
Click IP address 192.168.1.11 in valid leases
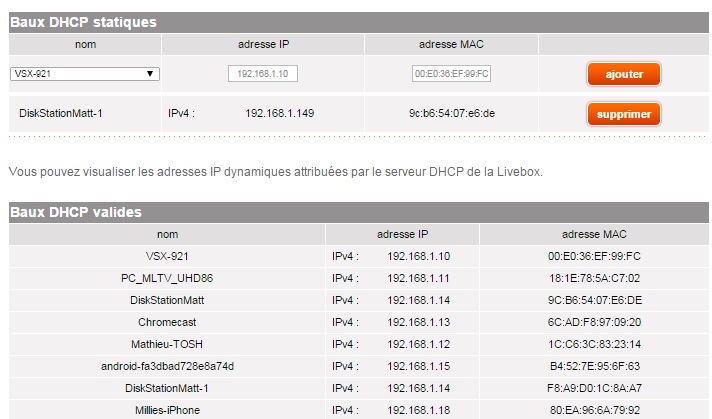click(x=419, y=278)
